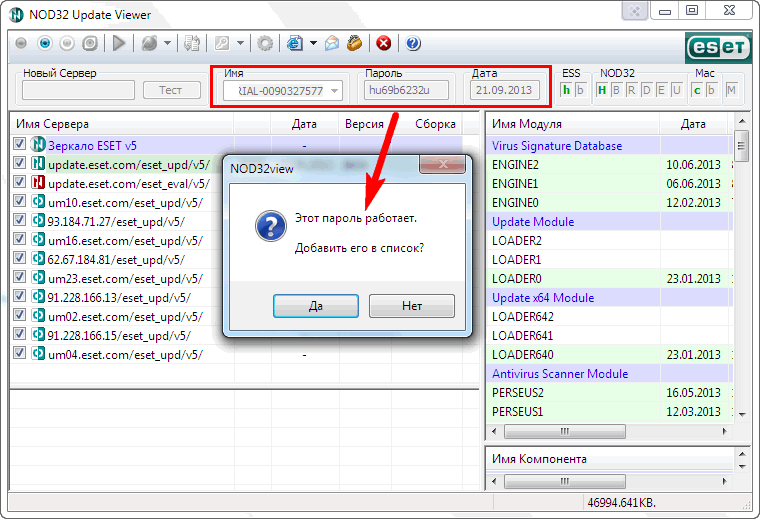Sort servers by the Версия column header
This screenshot has width=760, height=519.
(x=364, y=124)
